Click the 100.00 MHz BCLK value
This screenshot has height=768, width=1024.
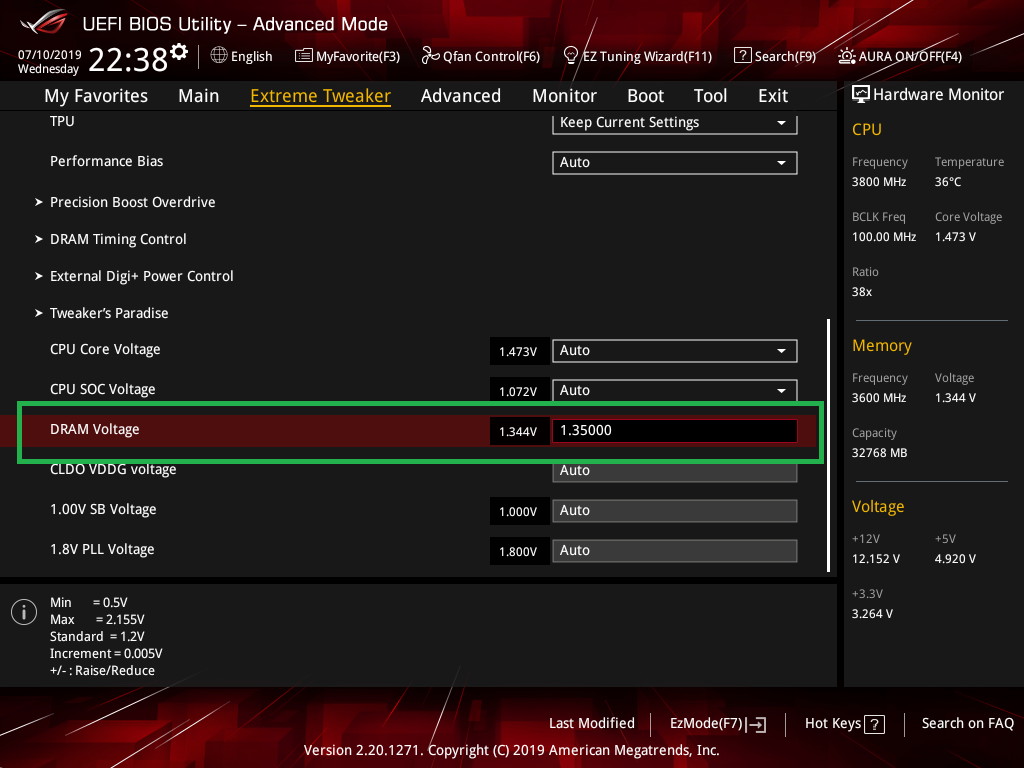pos(884,237)
